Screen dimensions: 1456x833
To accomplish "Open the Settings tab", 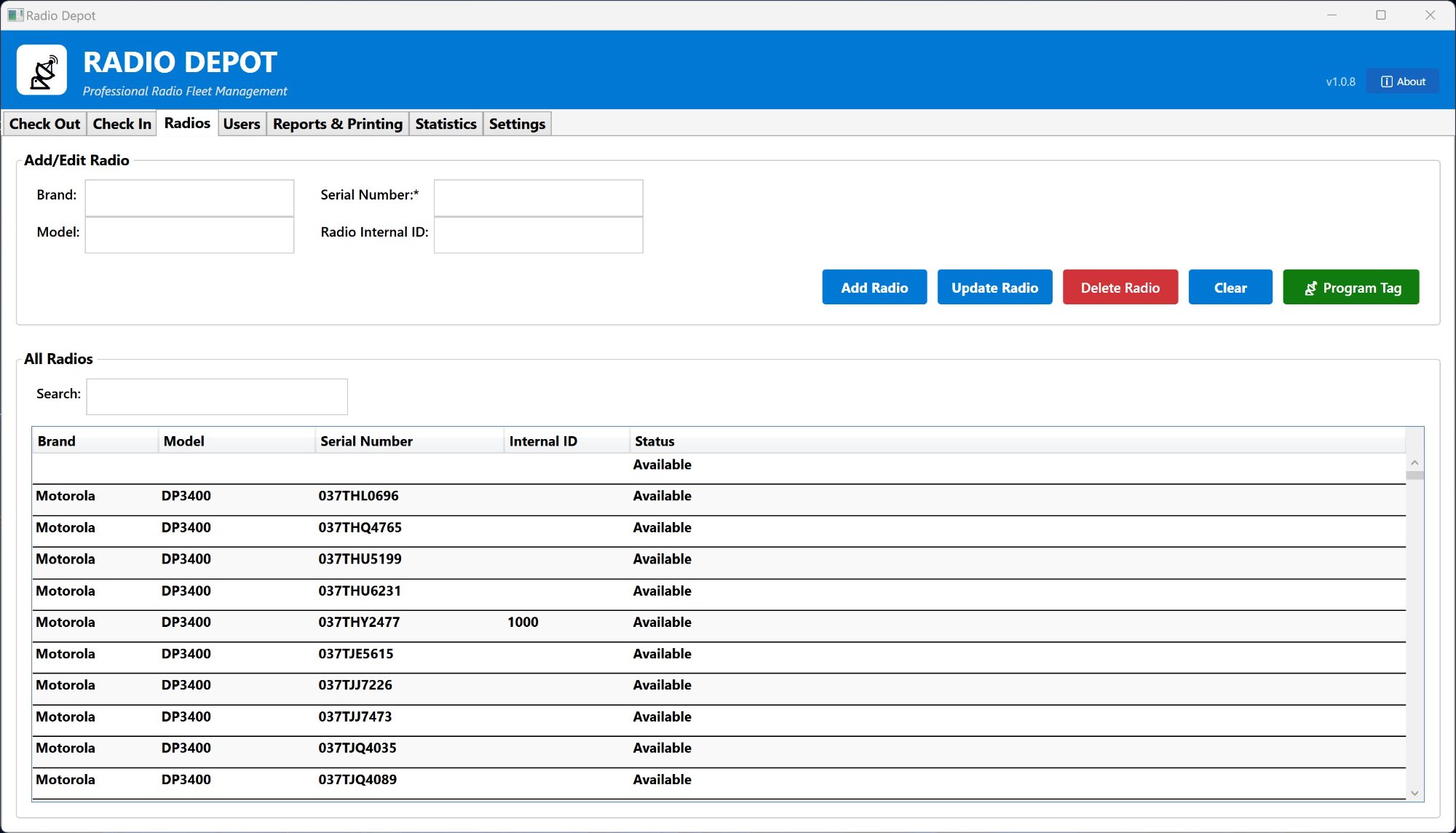I will 517,124.
